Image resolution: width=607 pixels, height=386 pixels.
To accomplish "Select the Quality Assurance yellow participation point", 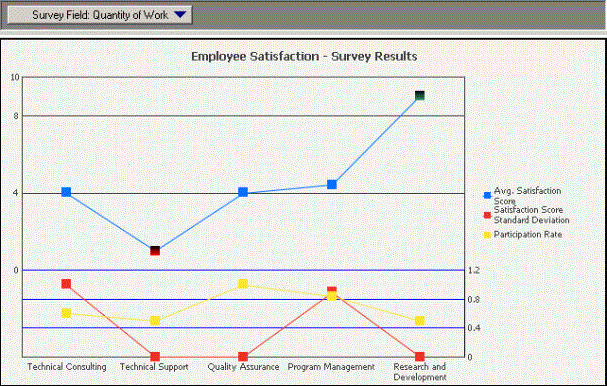I will (243, 284).
